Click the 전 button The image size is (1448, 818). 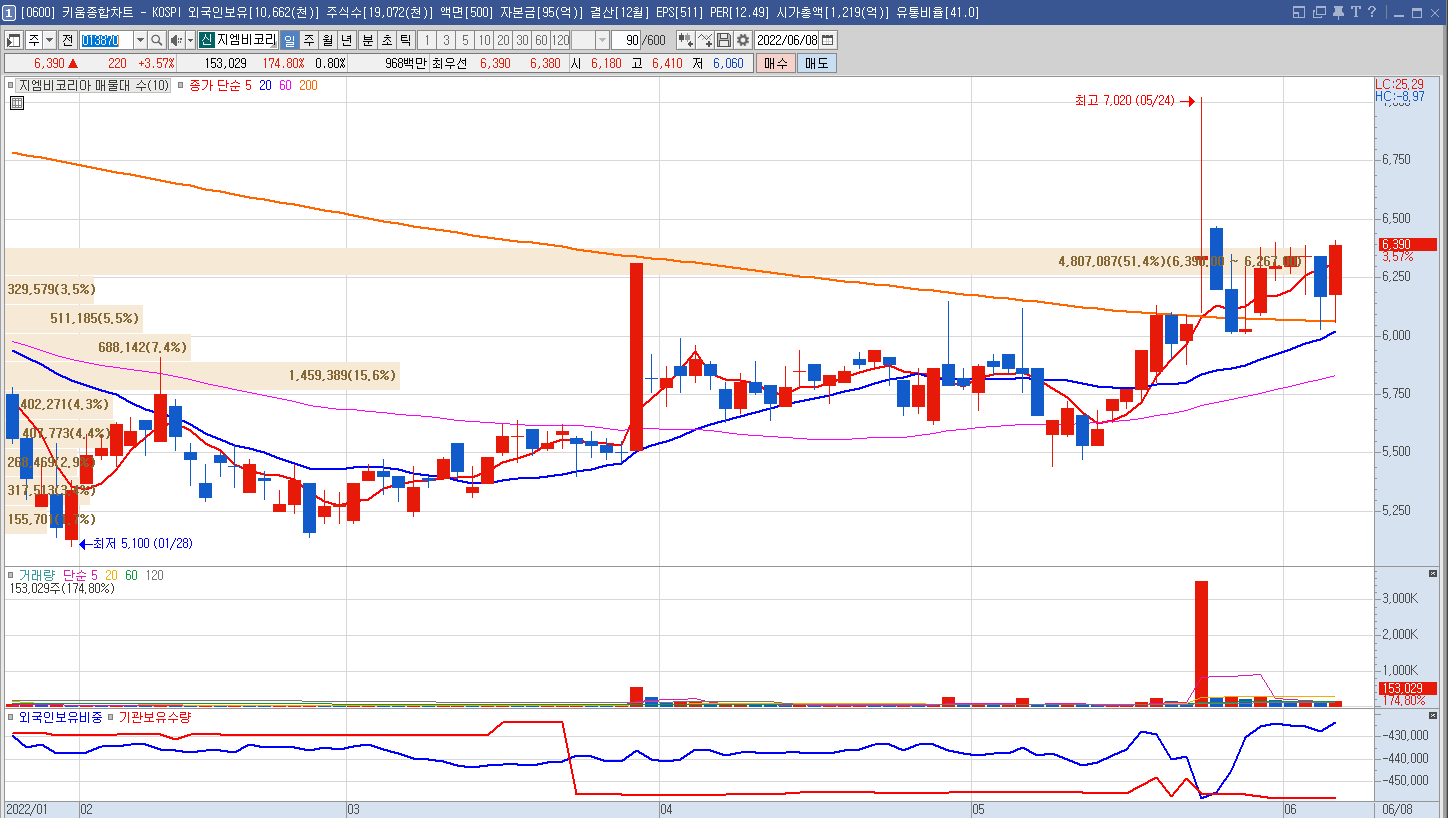67,40
